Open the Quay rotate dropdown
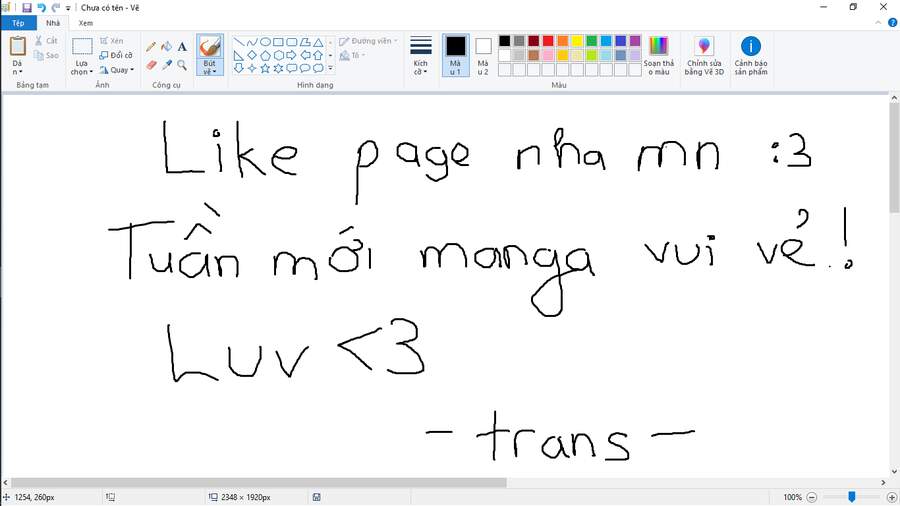This screenshot has width=900, height=506. 117,70
